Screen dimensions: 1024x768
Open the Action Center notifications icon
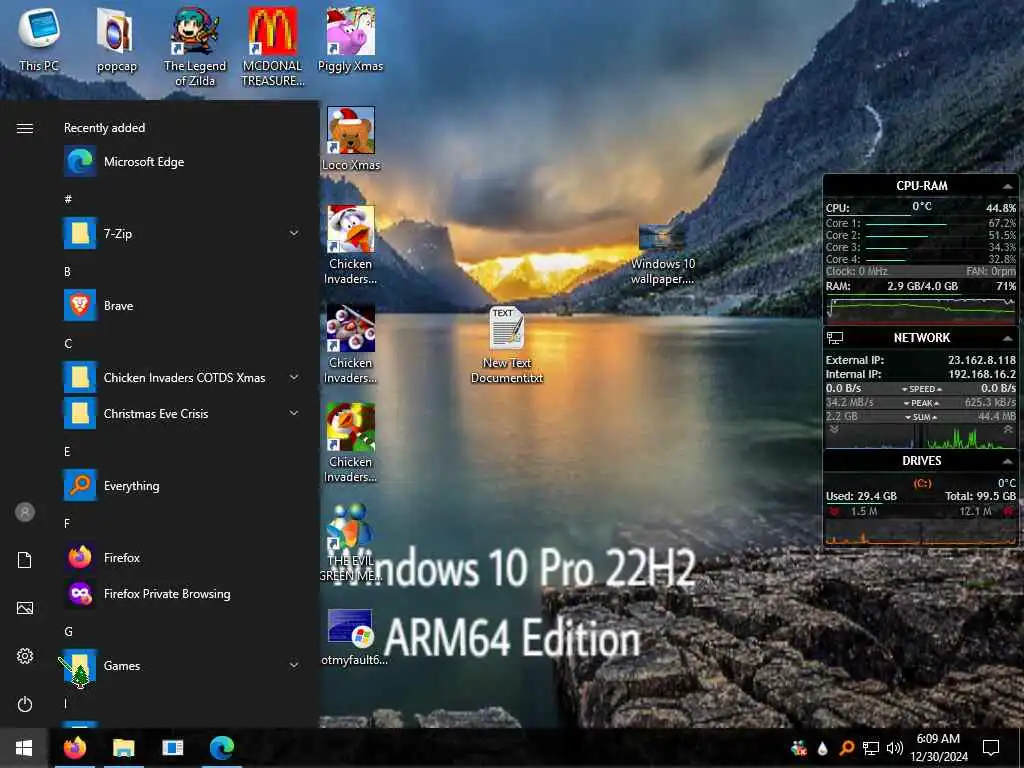991,748
